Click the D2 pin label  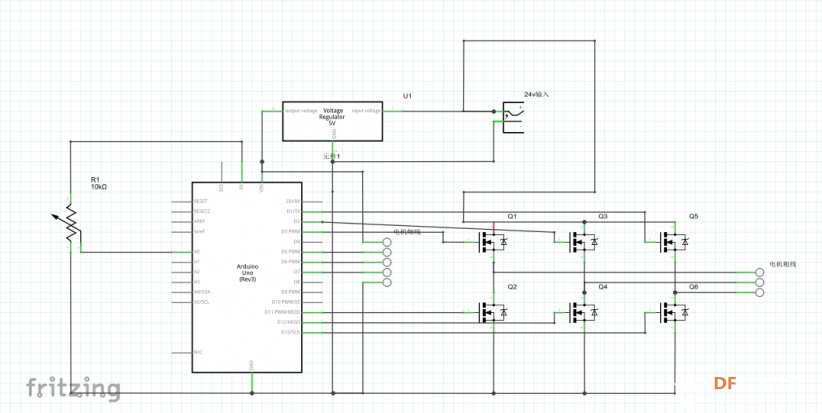pyautogui.click(x=297, y=221)
